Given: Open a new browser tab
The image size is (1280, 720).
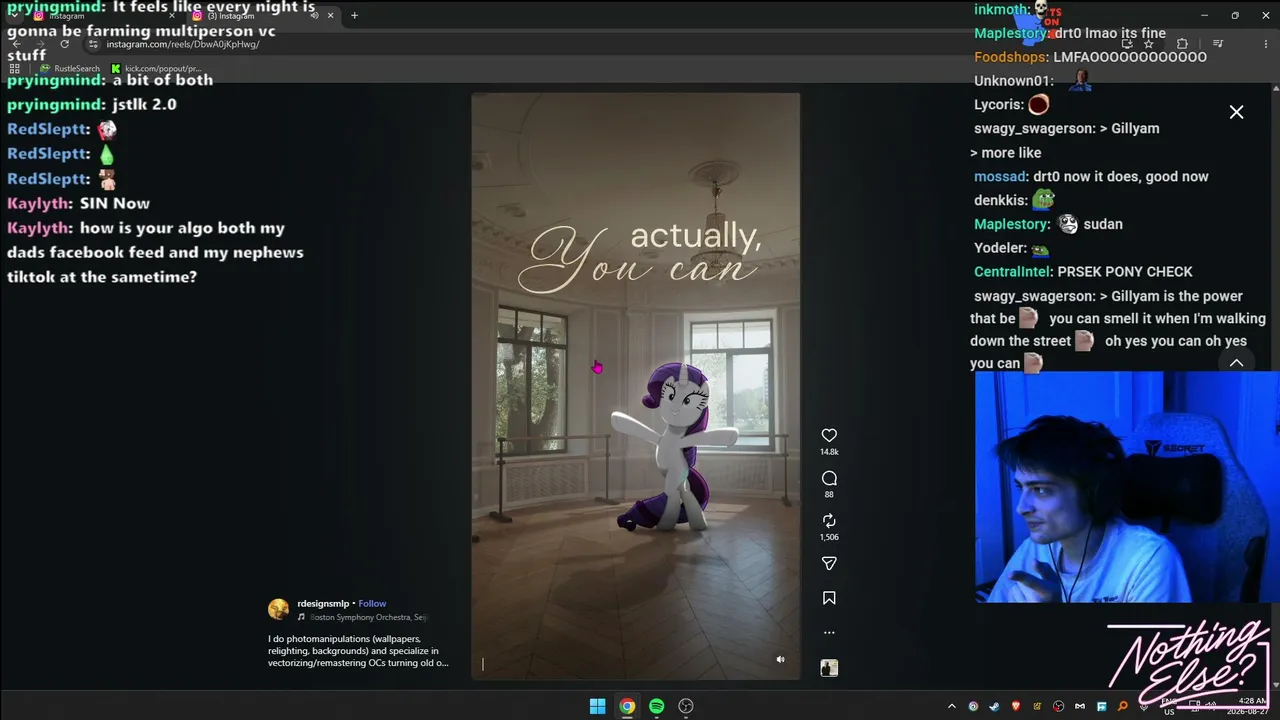Looking at the screenshot, I should 354,16.
